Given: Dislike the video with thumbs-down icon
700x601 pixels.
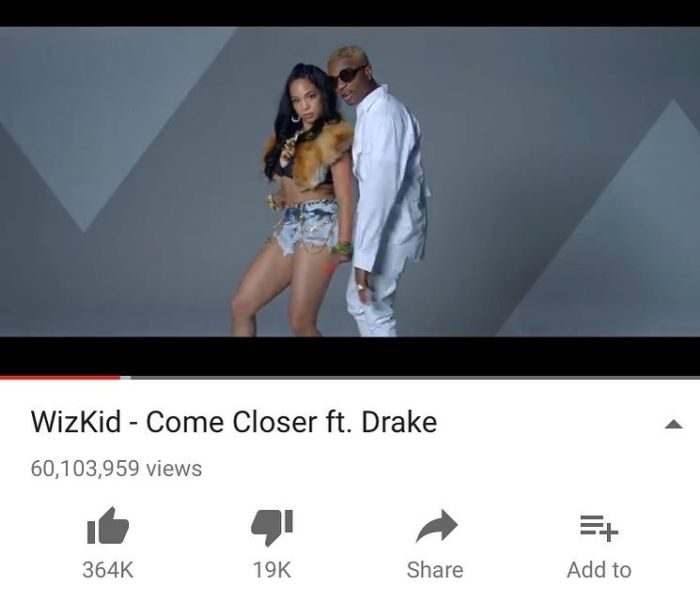Looking at the screenshot, I should (272, 527).
